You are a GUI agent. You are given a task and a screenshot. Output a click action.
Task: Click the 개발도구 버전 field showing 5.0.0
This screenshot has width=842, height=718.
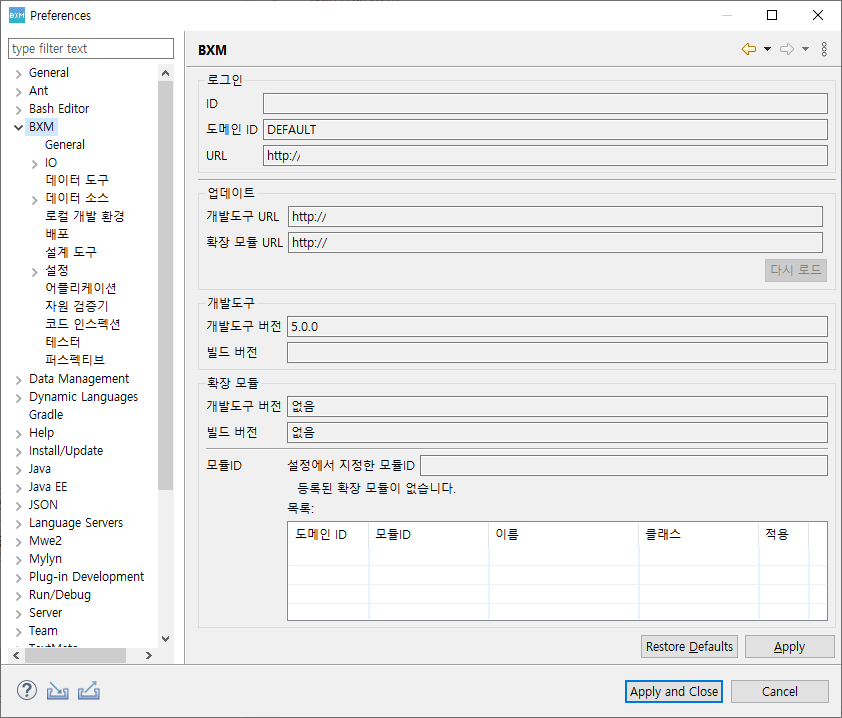point(557,327)
